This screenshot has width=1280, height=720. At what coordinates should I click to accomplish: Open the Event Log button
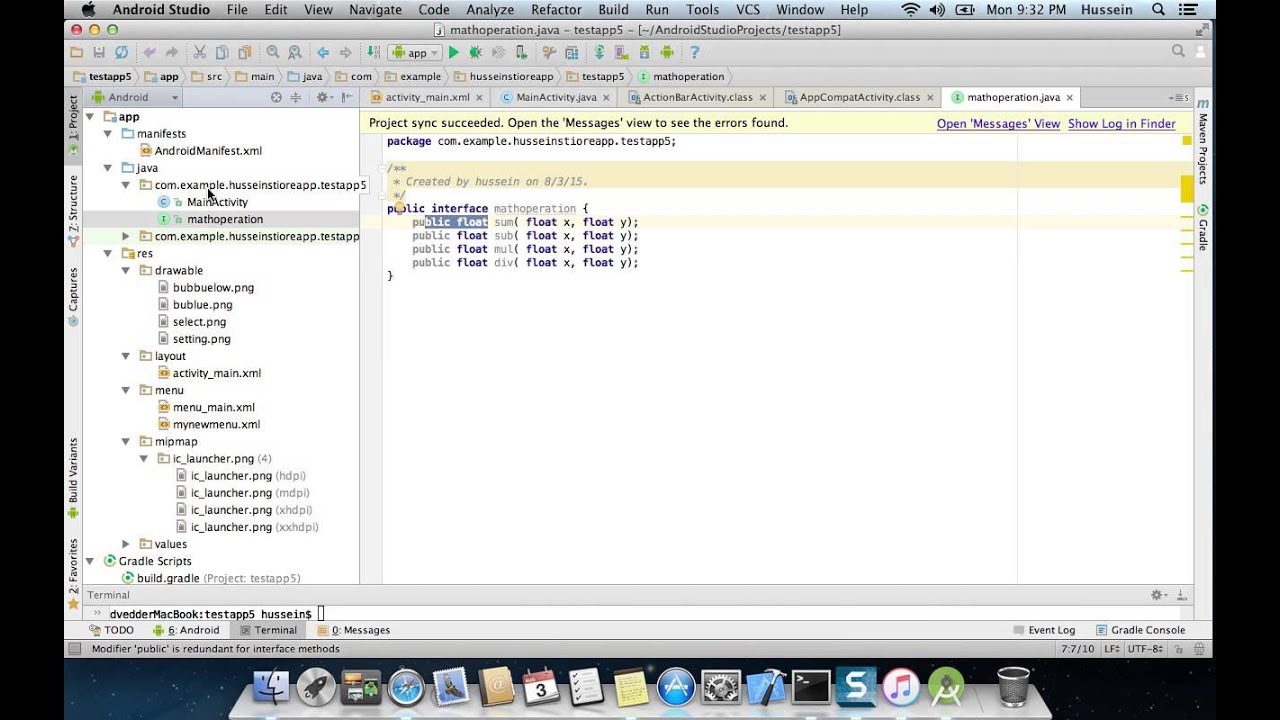[x=1044, y=630]
